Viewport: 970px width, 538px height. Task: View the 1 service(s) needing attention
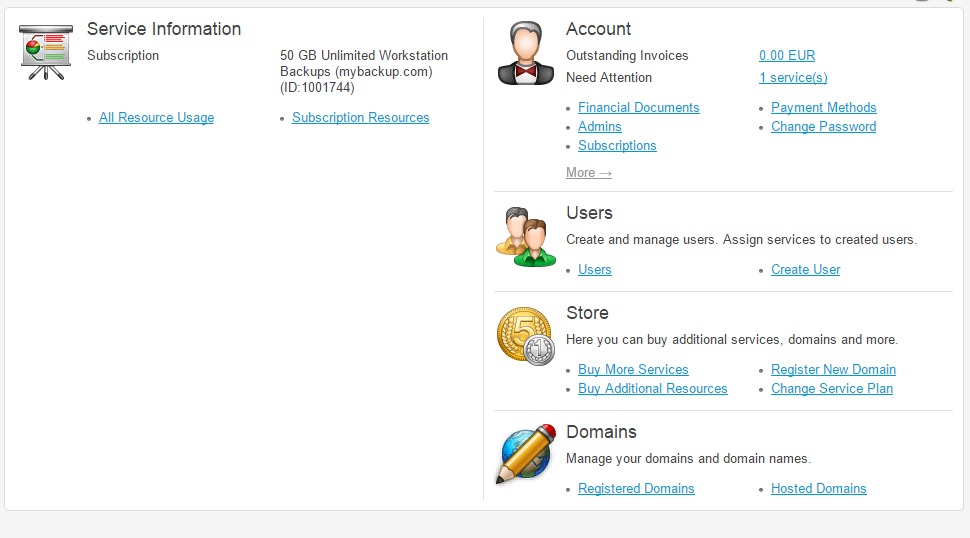793,77
